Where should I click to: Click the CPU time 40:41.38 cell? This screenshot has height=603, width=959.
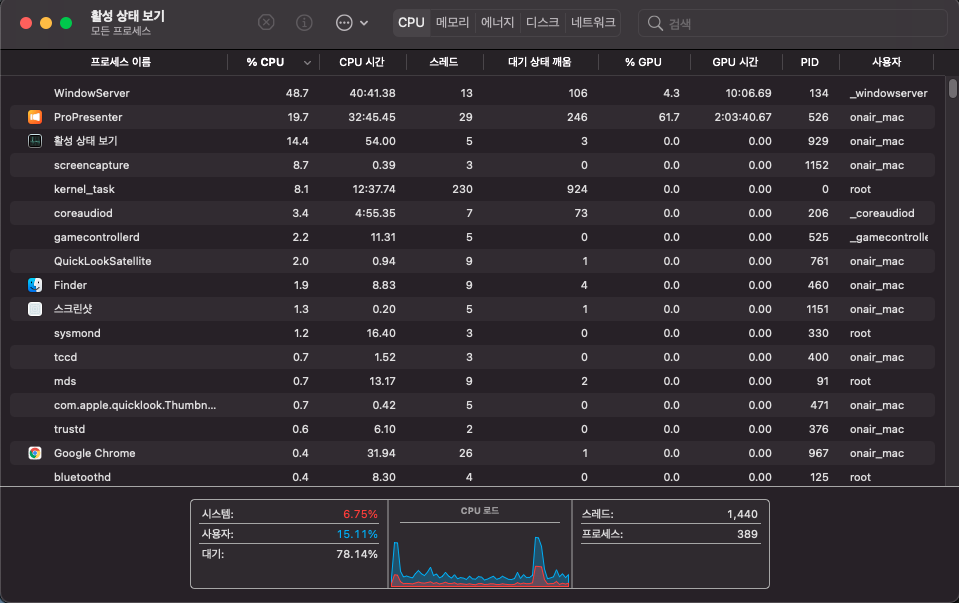(372, 93)
